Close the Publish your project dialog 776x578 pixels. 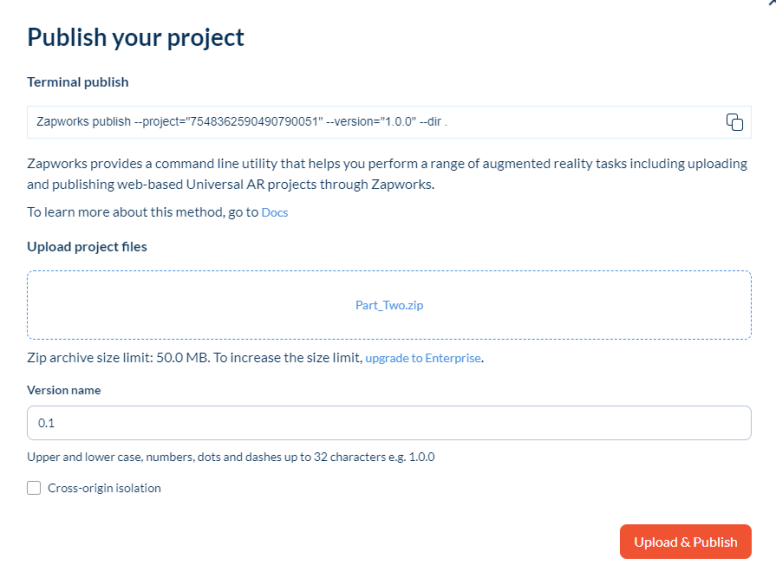[769, 4]
